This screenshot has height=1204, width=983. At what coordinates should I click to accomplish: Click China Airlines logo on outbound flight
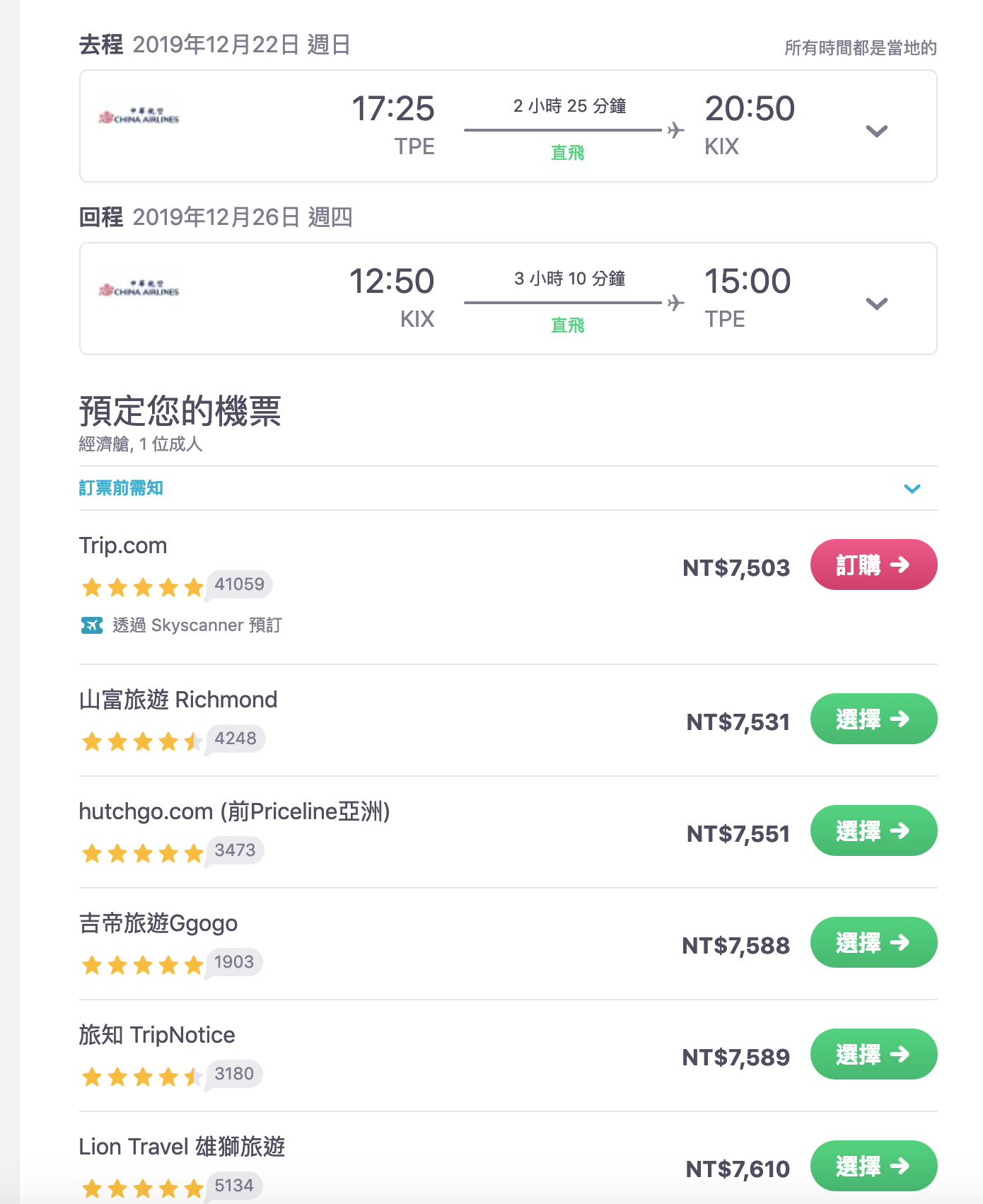tap(139, 116)
